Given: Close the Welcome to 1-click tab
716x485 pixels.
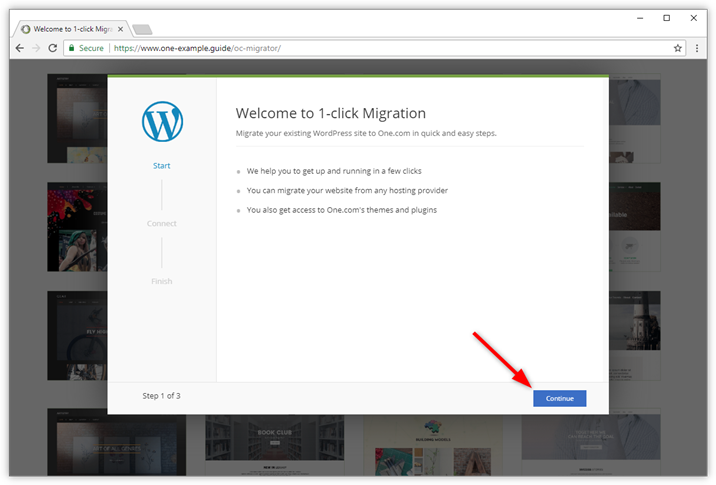Looking at the screenshot, I should 120,29.
